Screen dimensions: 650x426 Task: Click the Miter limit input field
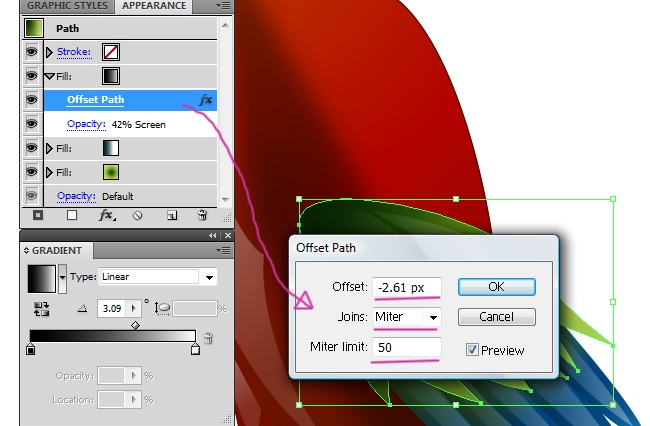[x=406, y=348]
